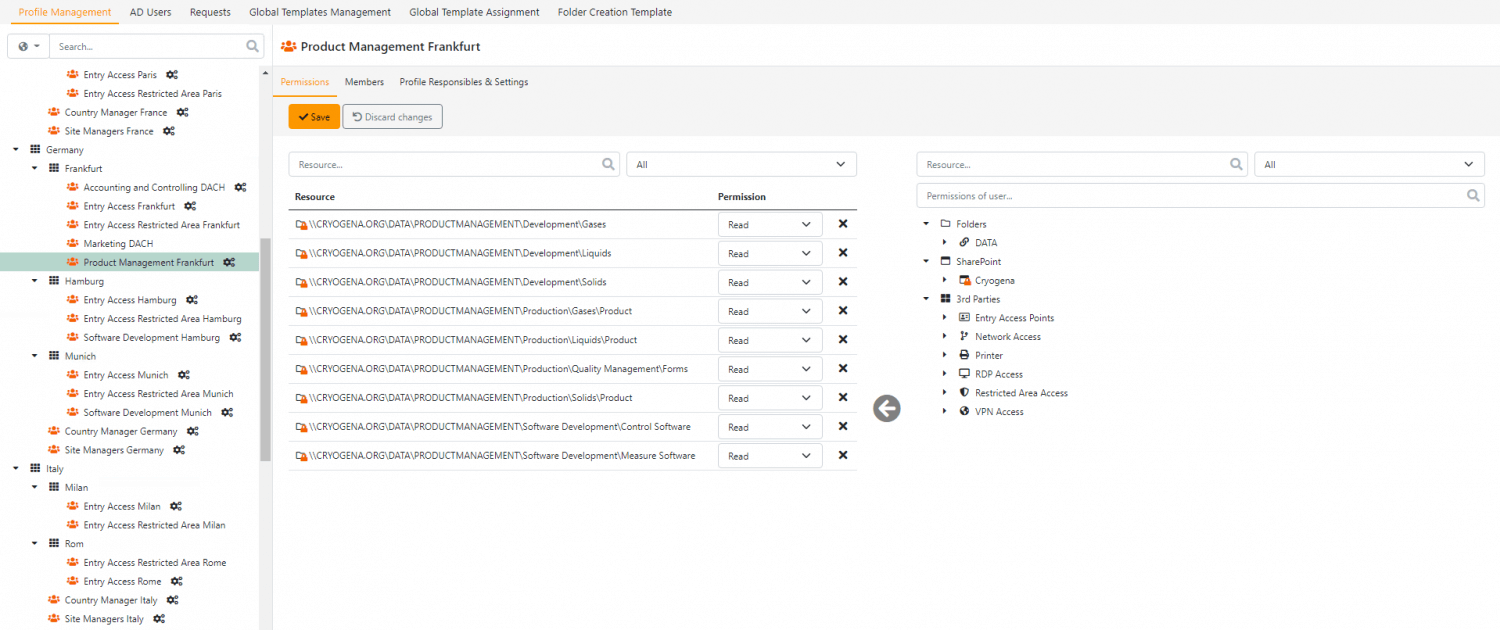Screen dimensions: 1500x630
Task: Collapse the Germany tree node
Action: click(16, 150)
